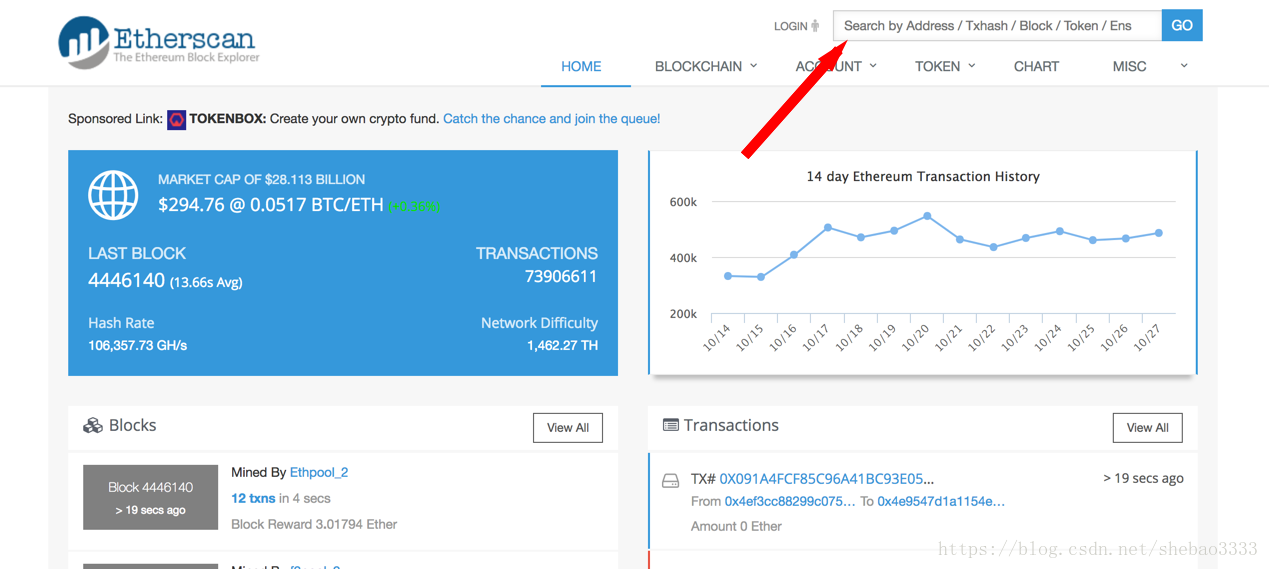Click the globe icon in market cap panel
This screenshot has height=569, width=1269.
tap(113, 195)
